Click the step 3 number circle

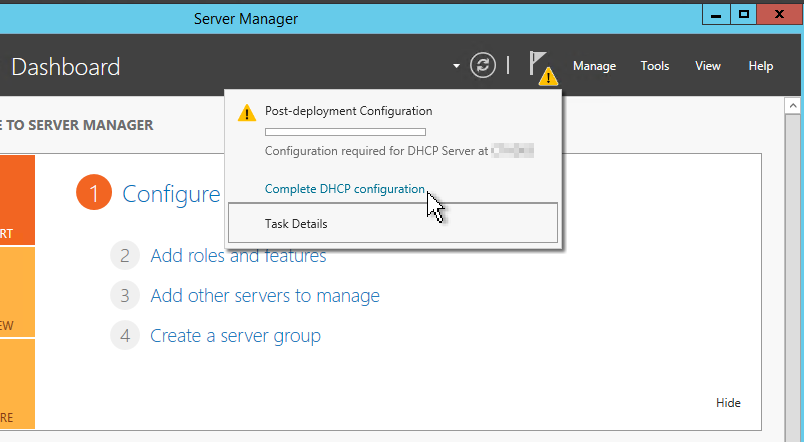125,295
